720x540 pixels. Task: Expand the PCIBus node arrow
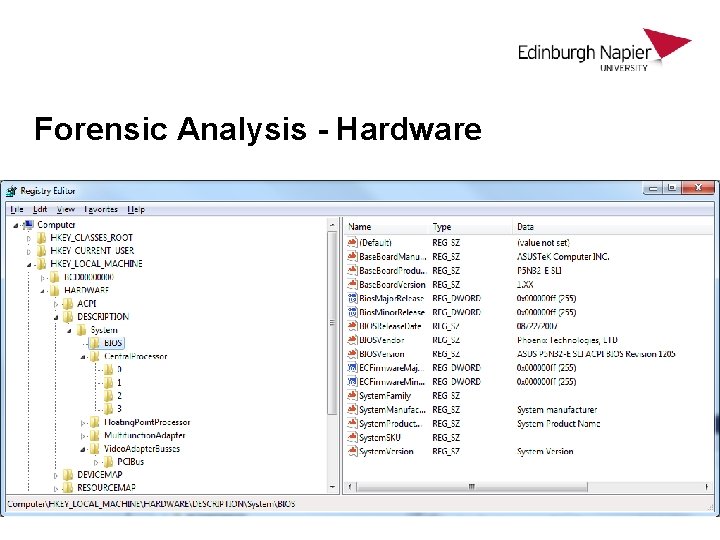(96, 462)
